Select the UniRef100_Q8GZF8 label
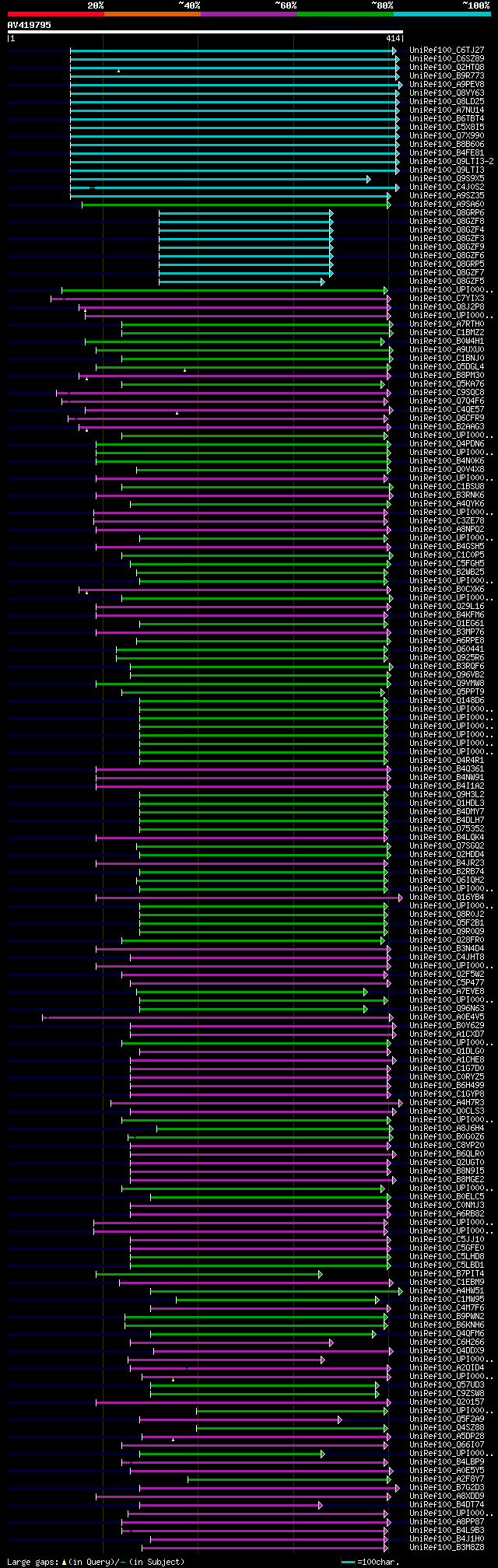 click(447, 222)
